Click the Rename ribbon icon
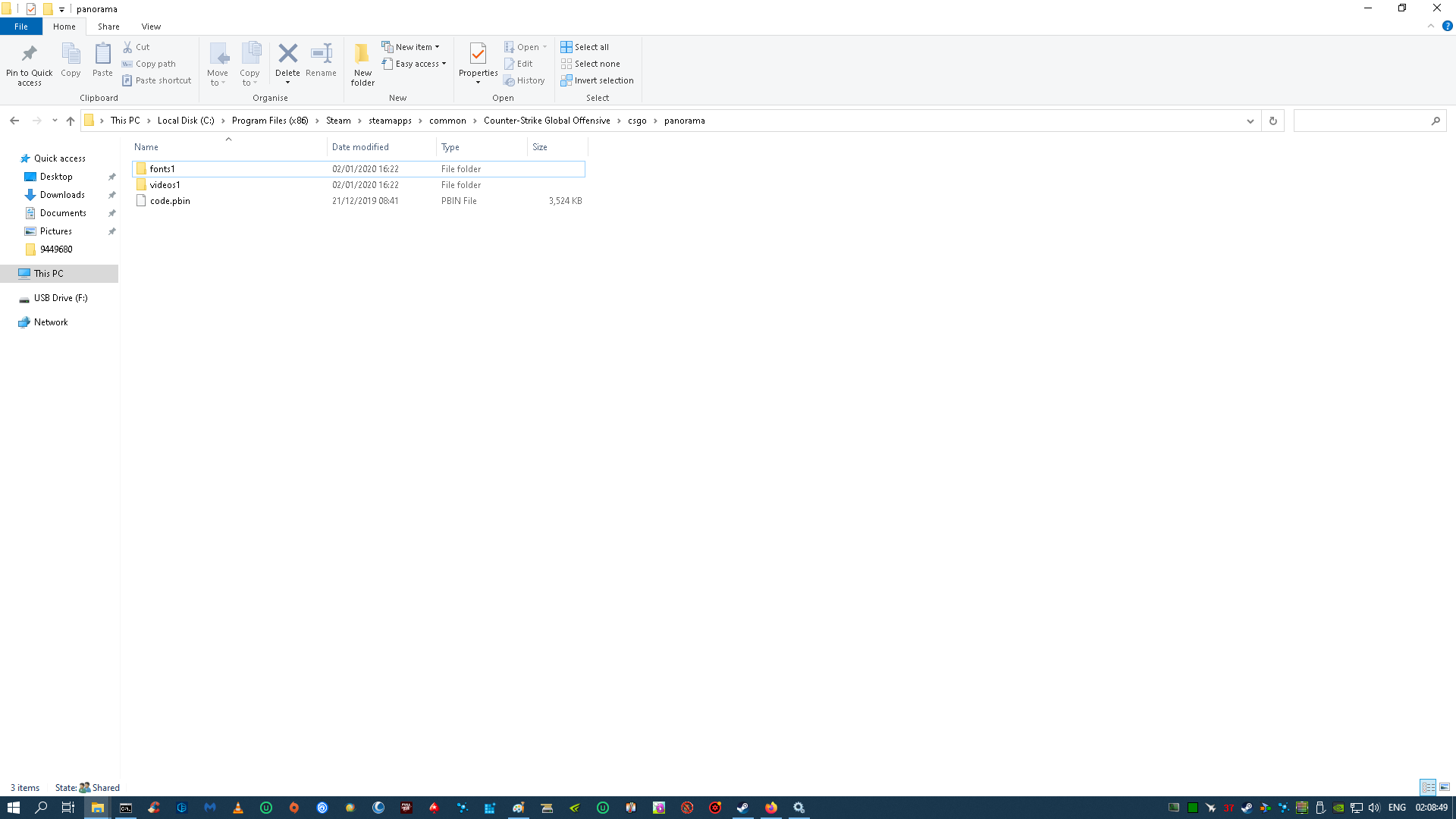The image size is (1456, 819). [x=321, y=55]
